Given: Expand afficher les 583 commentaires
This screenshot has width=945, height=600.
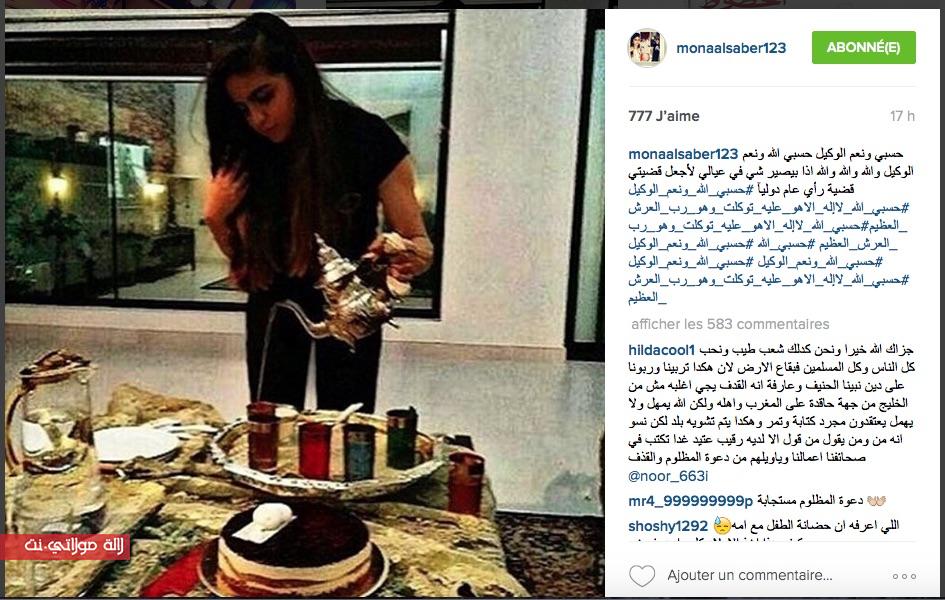Looking at the screenshot, I should pyautogui.click(x=730, y=324).
